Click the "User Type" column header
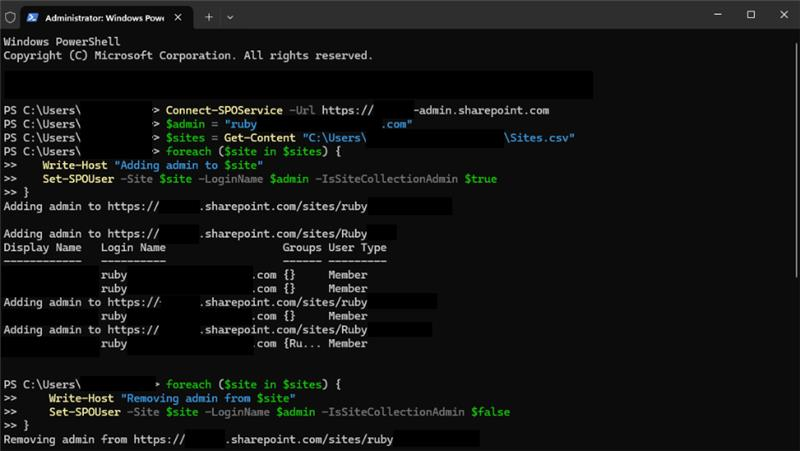Viewport: 800px width, 451px height. pos(357,247)
